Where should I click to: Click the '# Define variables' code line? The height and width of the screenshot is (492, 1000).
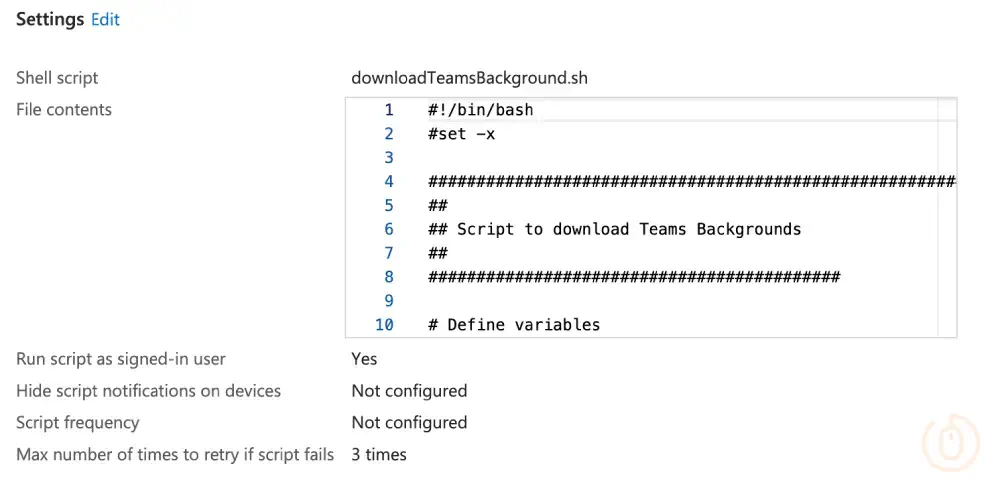pyautogui.click(x=514, y=325)
